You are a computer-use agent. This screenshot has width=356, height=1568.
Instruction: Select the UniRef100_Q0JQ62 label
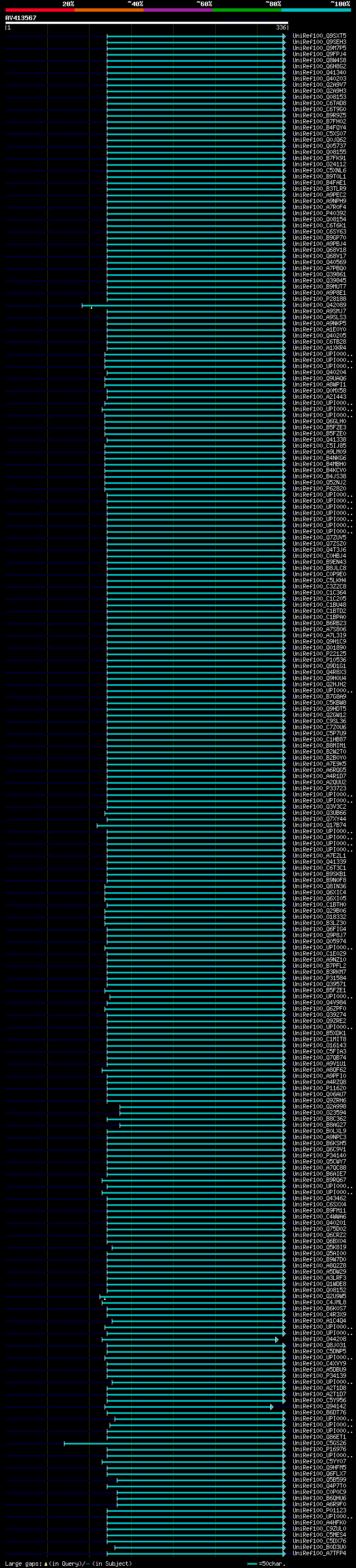(319, 140)
